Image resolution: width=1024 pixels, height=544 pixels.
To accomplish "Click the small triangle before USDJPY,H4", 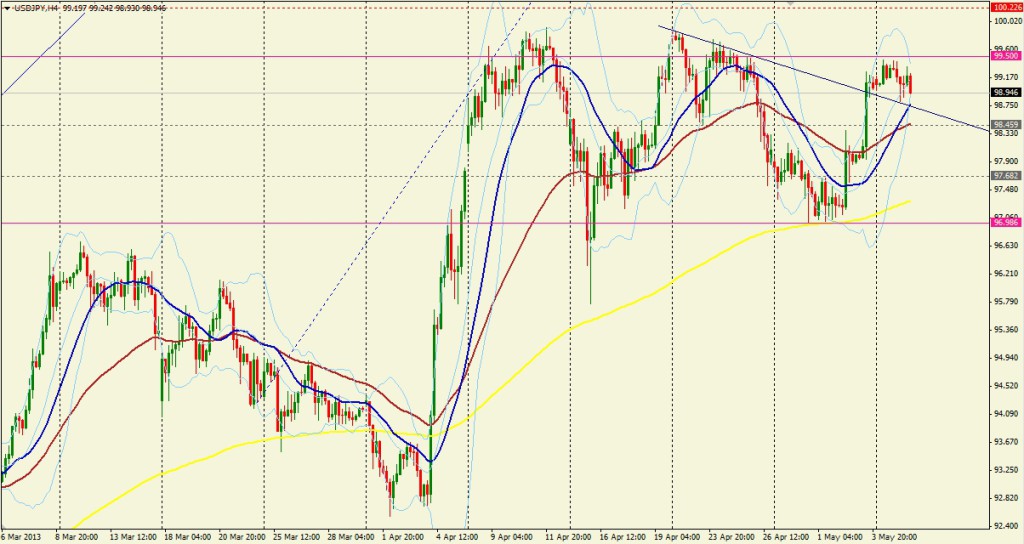I will point(7,8).
